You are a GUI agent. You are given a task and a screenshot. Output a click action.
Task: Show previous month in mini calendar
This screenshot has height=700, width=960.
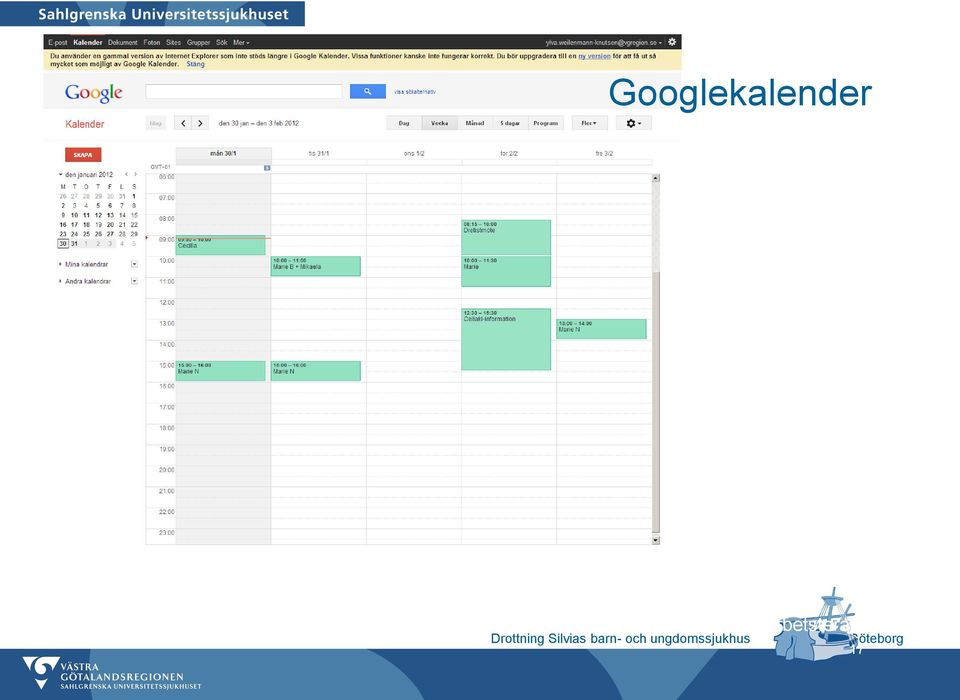(127, 175)
